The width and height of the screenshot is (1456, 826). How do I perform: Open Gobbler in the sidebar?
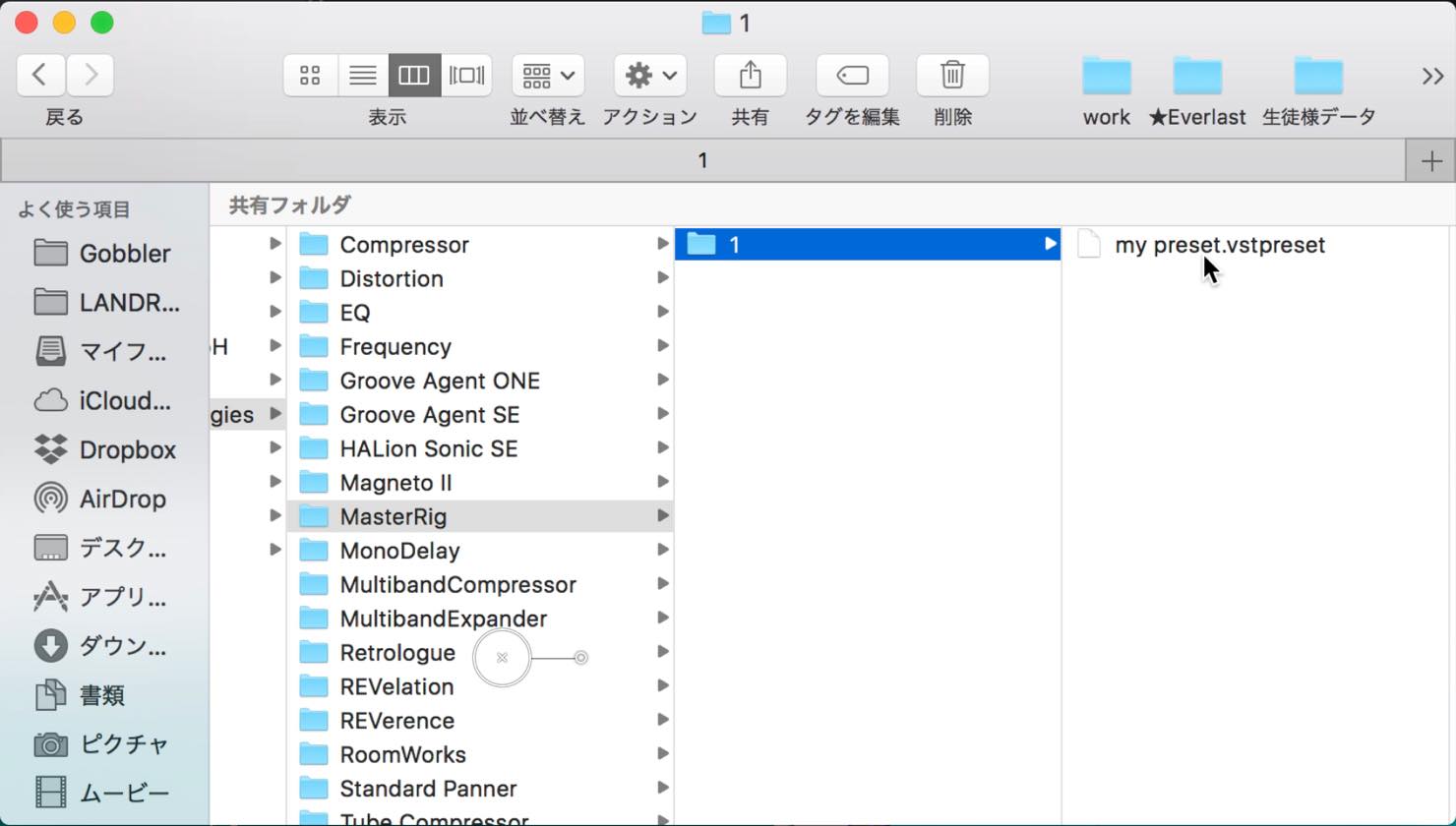[105, 254]
